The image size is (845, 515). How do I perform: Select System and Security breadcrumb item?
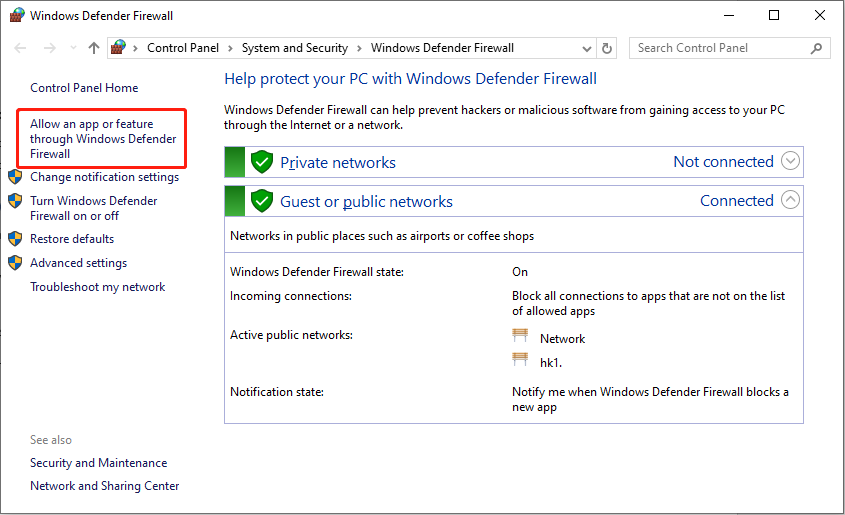coord(294,48)
